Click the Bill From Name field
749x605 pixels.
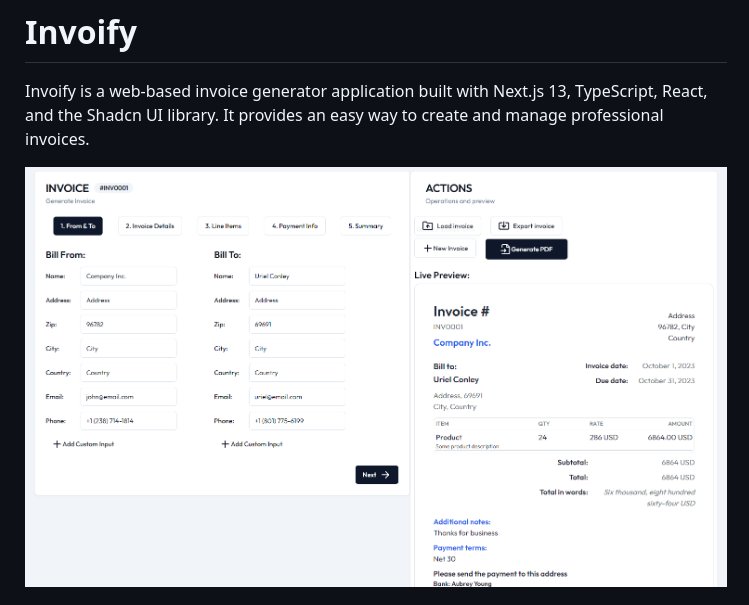point(129,275)
